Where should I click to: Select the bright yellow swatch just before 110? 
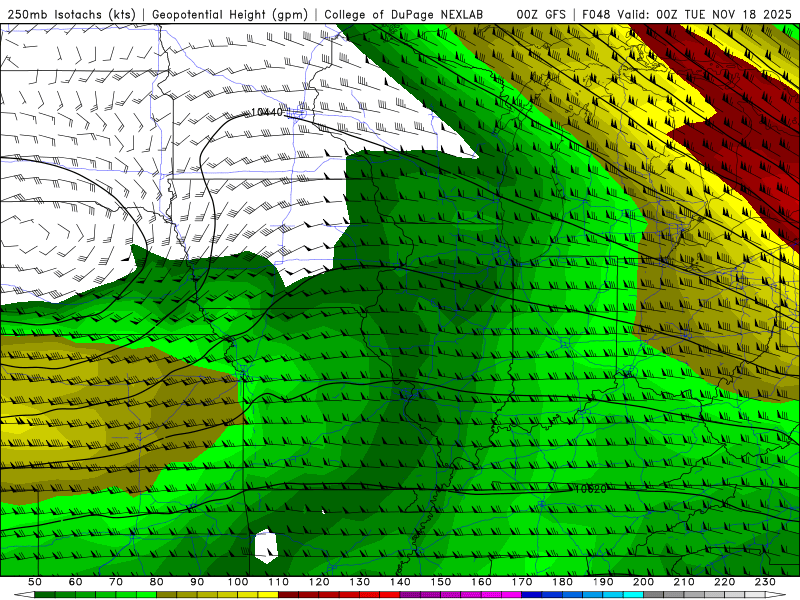268,594
